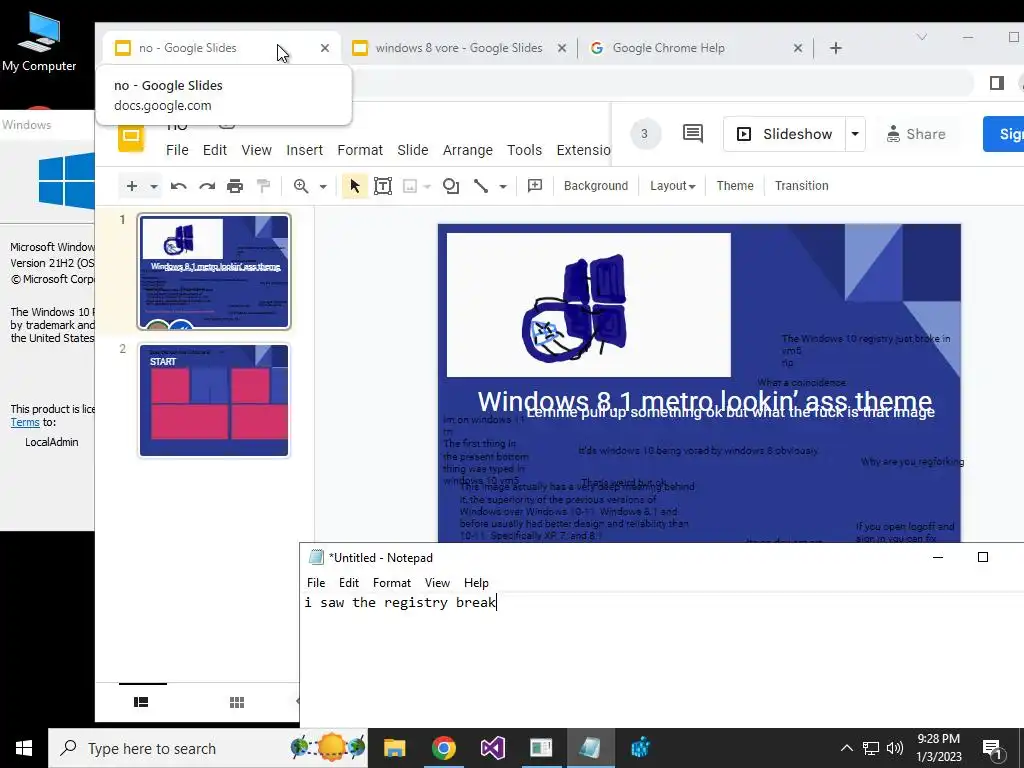Select slide 2 thumbnail with START
Screen dimensions: 1024x768
point(214,400)
